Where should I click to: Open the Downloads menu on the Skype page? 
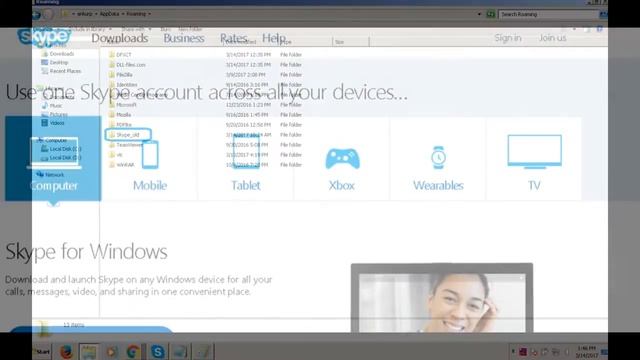120,38
